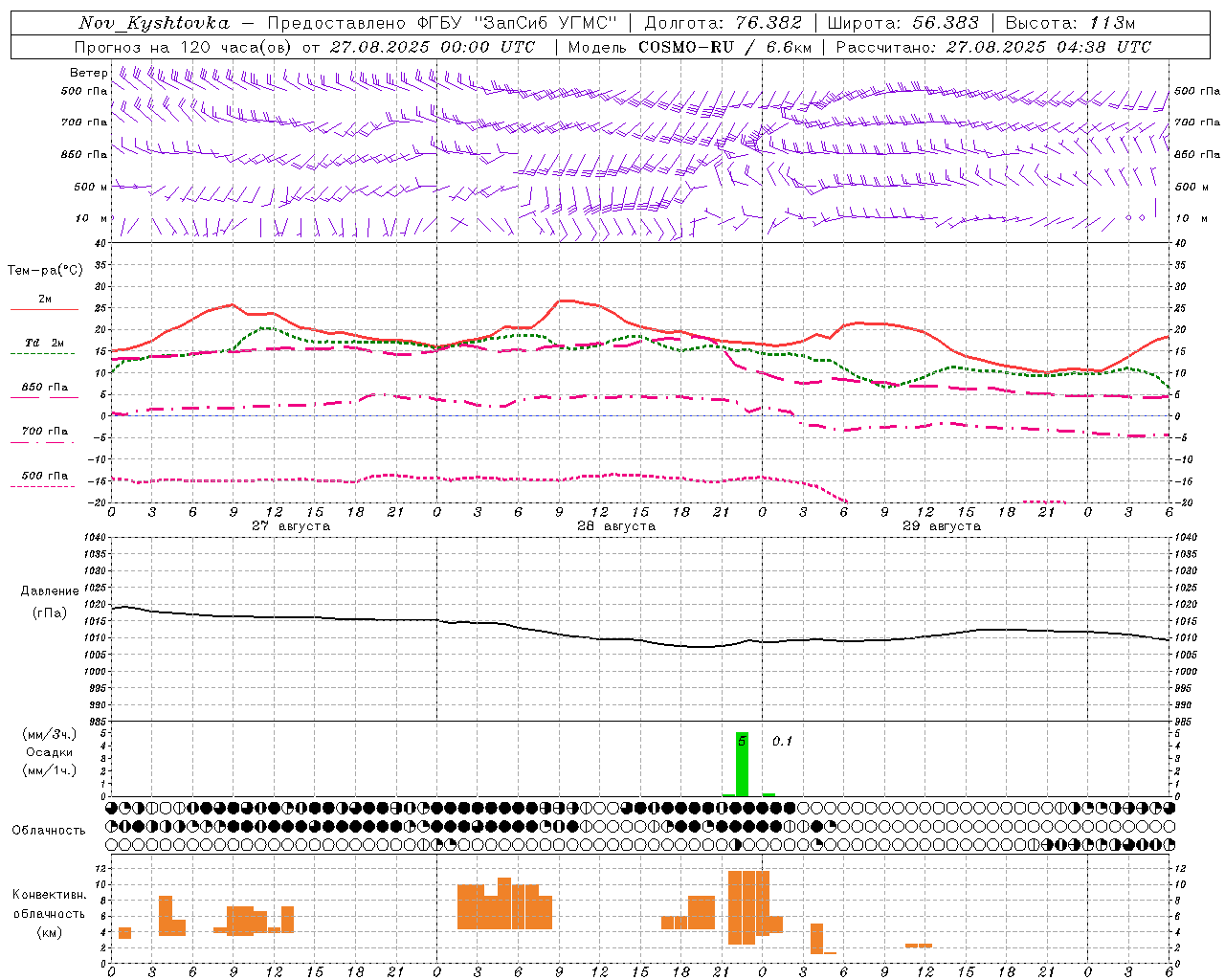Click the computed time "Рассчитано: 27.08.2025 04:38 UTC"
The height and width of the screenshot is (980, 1225).
pyautogui.click(x=993, y=47)
